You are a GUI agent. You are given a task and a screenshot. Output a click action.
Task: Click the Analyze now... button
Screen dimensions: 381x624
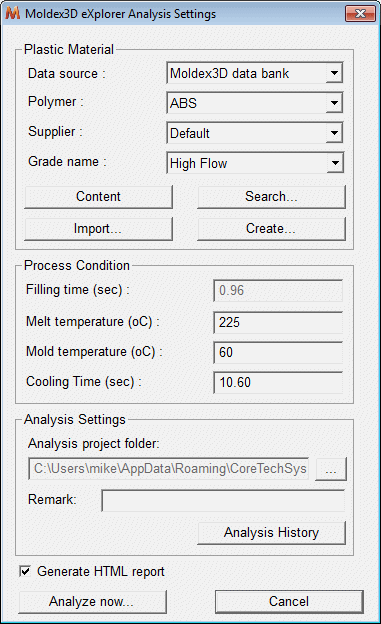(x=92, y=602)
